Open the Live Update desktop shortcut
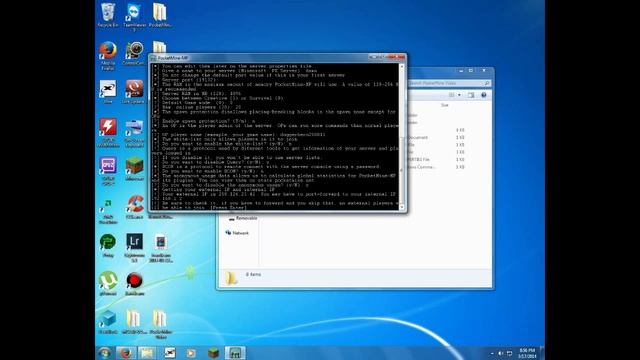Viewport: 640px width, 360px height. pyautogui.click(x=134, y=91)
